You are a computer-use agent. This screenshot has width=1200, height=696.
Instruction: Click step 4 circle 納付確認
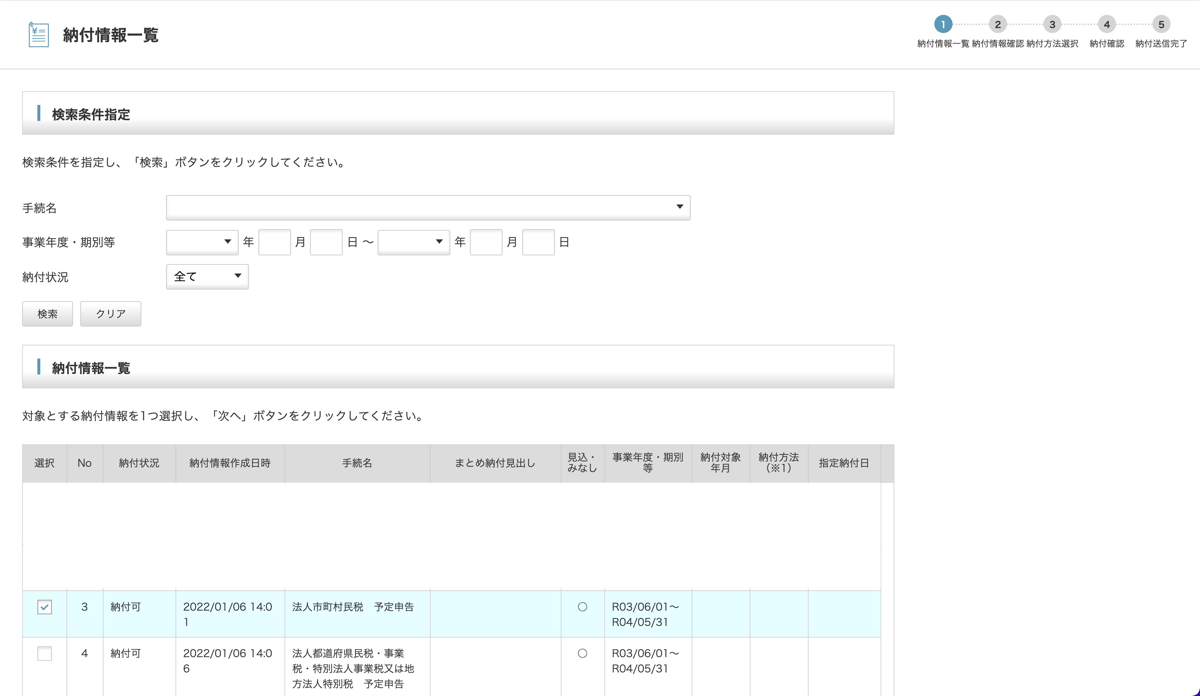pyautogui.click(x=1106, y=24)
